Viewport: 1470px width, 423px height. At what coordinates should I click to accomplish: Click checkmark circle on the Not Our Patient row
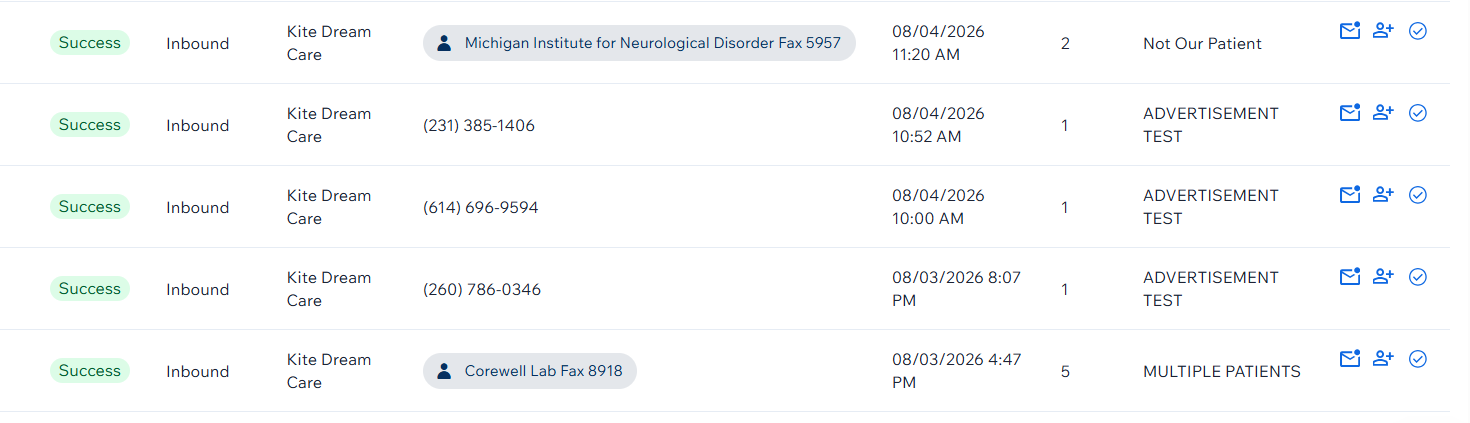[1417, 31]
